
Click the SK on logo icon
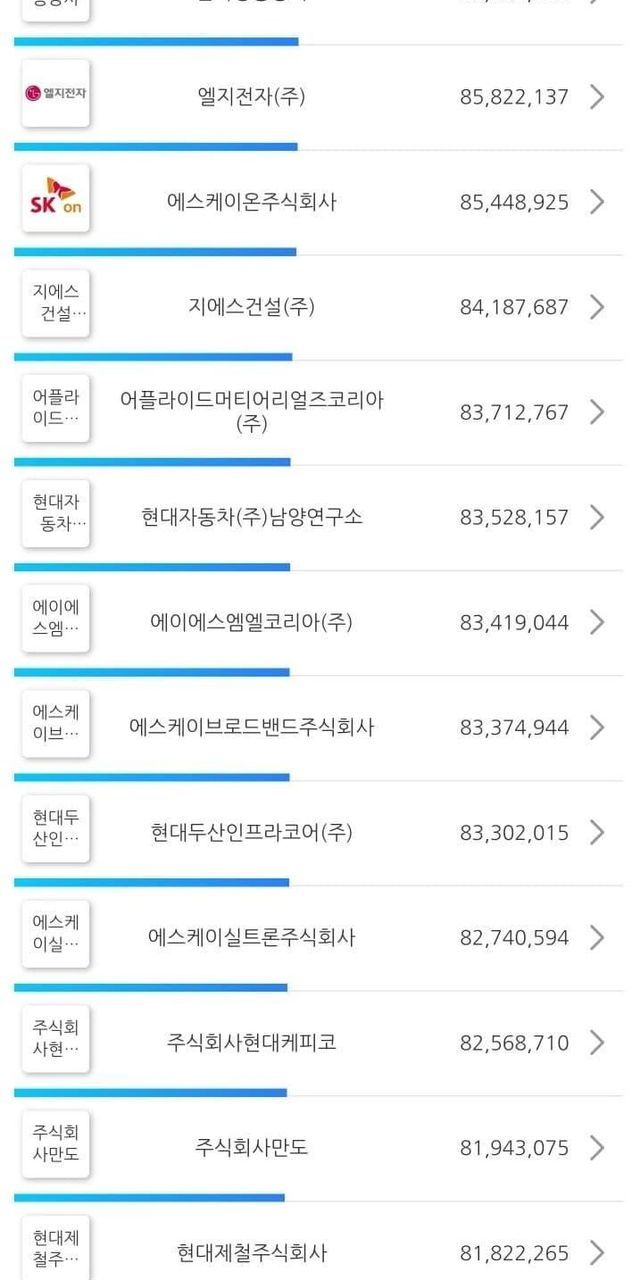[x=56, y=199]
